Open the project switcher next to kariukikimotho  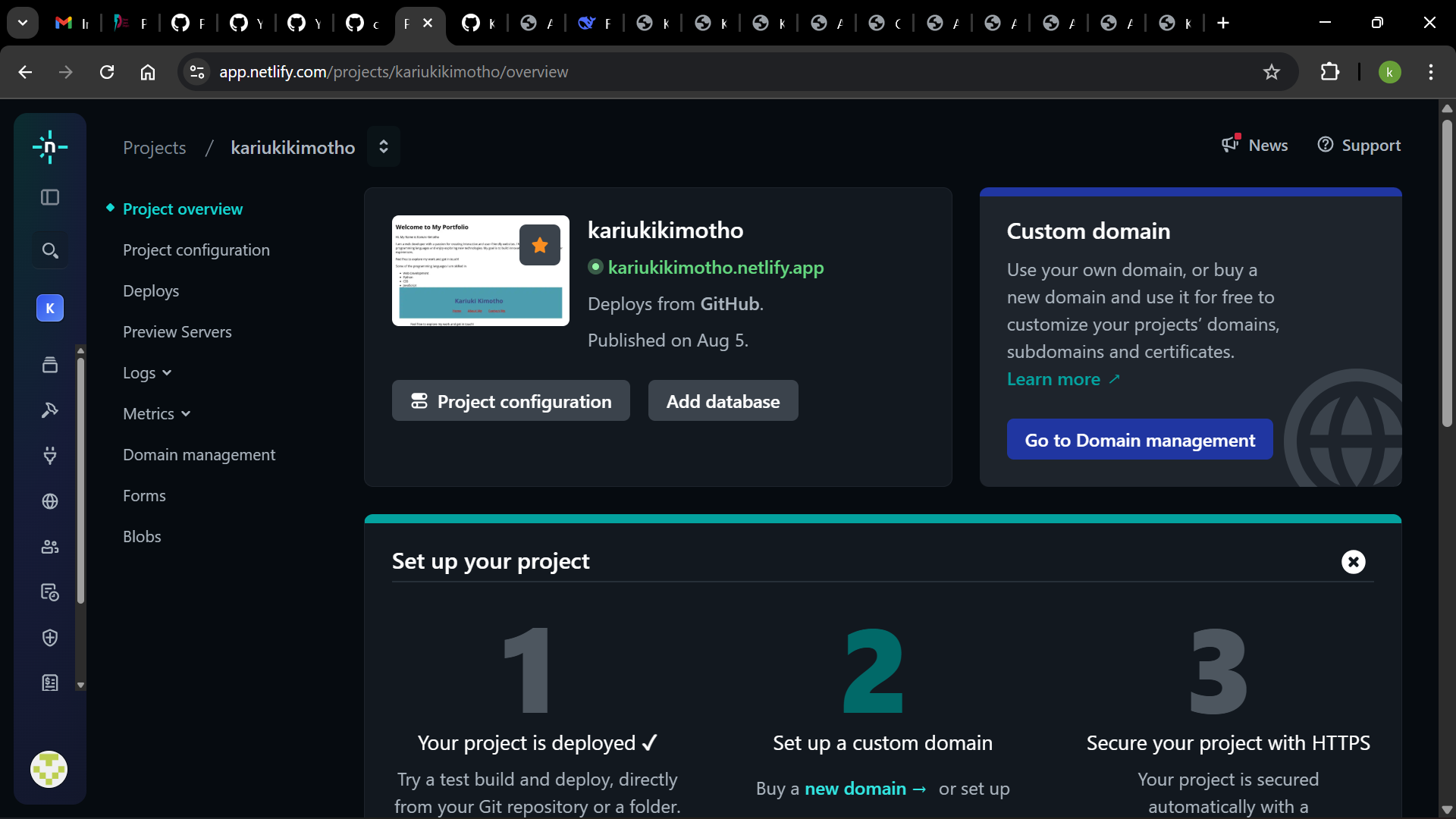pos(384,146)
